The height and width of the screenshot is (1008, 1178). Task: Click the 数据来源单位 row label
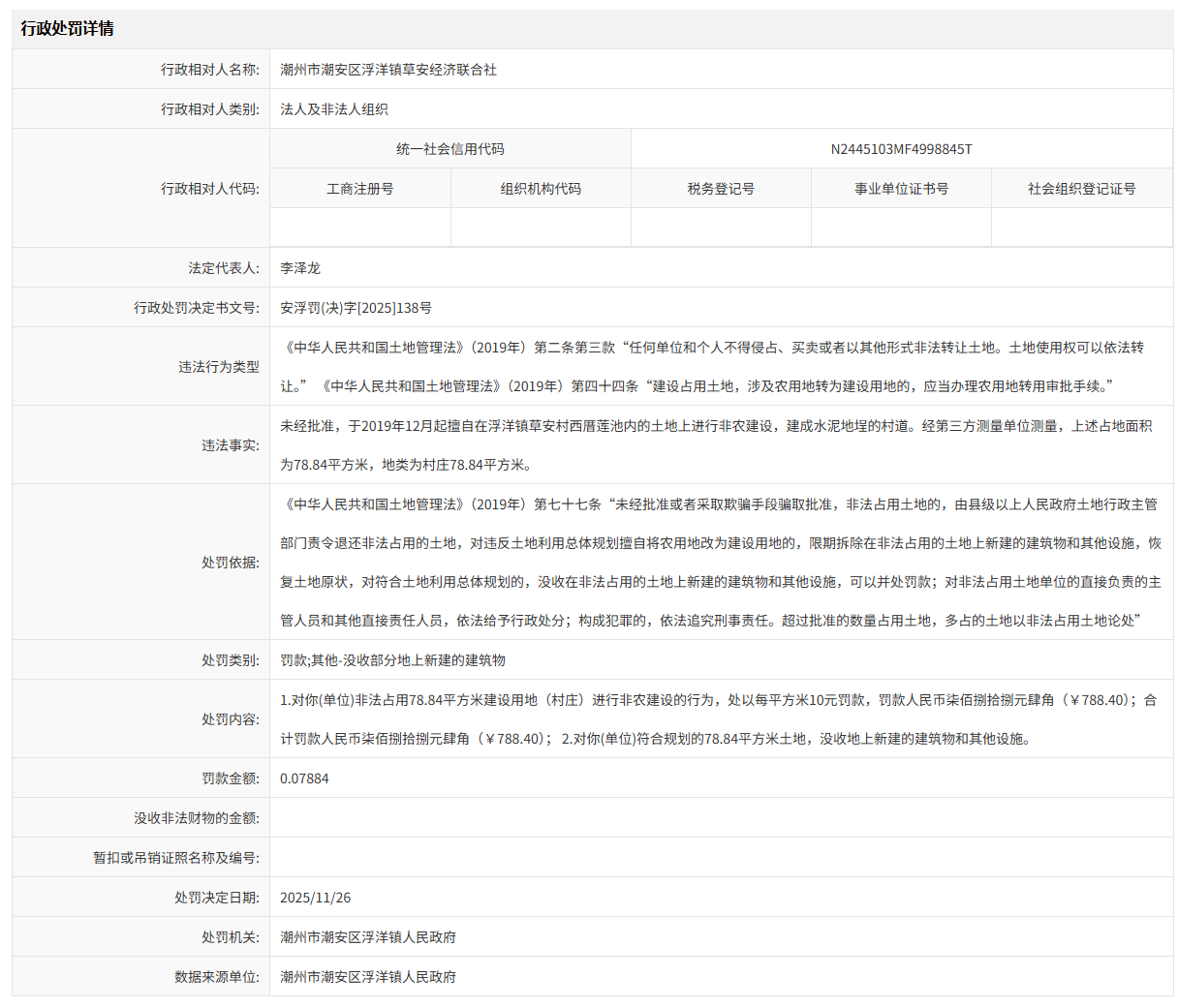pyautogui.click(x=217, y=977)
